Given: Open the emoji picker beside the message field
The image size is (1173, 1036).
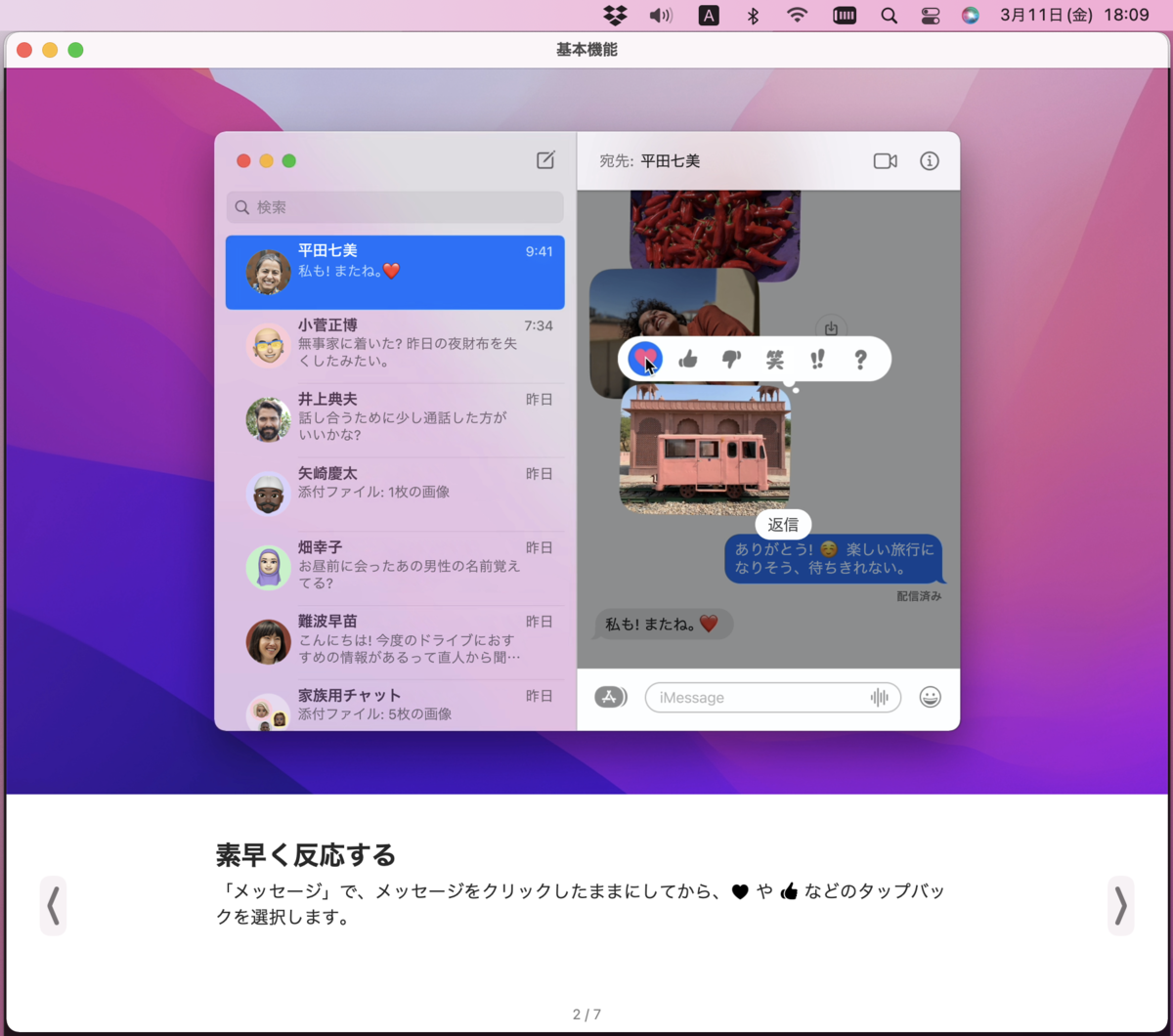Looking at the screenshot, I should pos(930,697).
